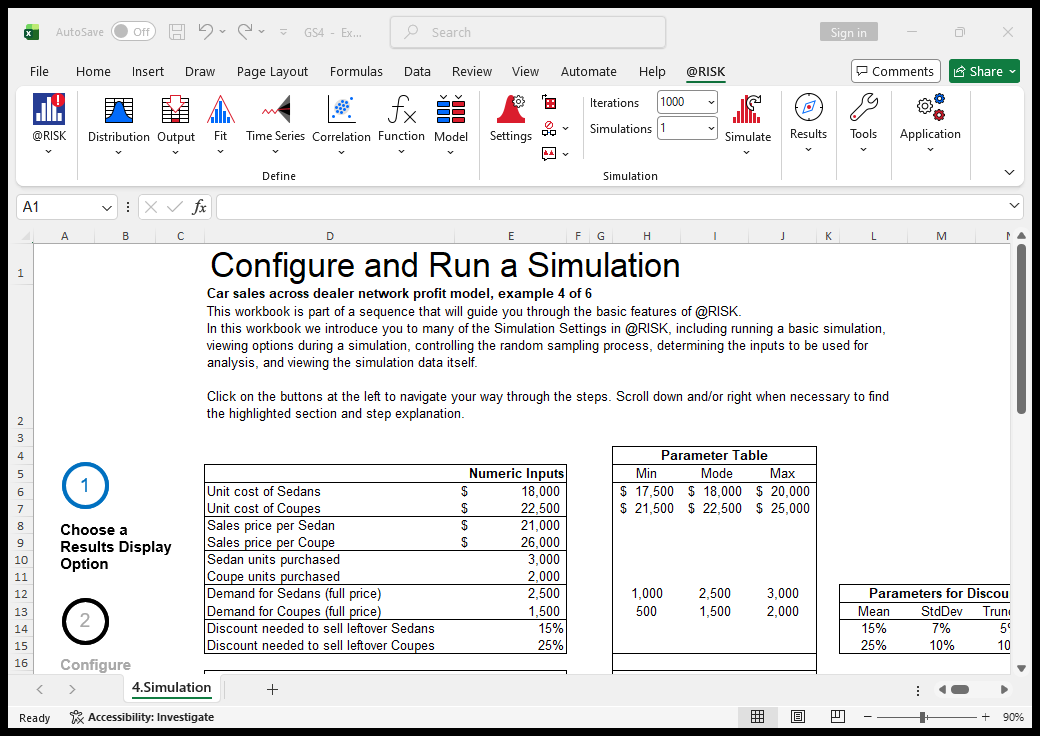Open Simulation Settings
This screenshot has height=736, width=1040.
pos(511,119)
